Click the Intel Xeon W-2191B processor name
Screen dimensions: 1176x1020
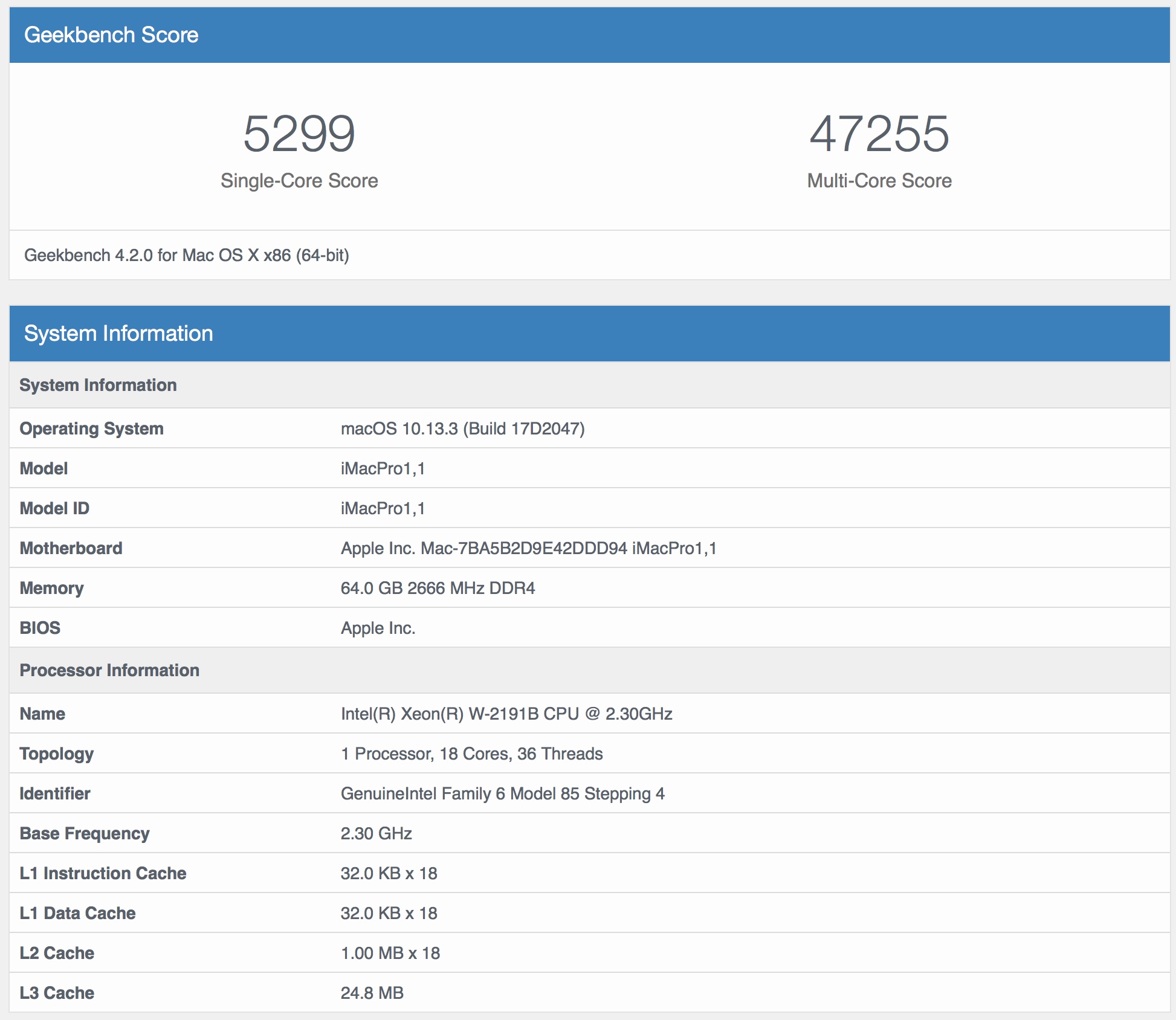506,714
